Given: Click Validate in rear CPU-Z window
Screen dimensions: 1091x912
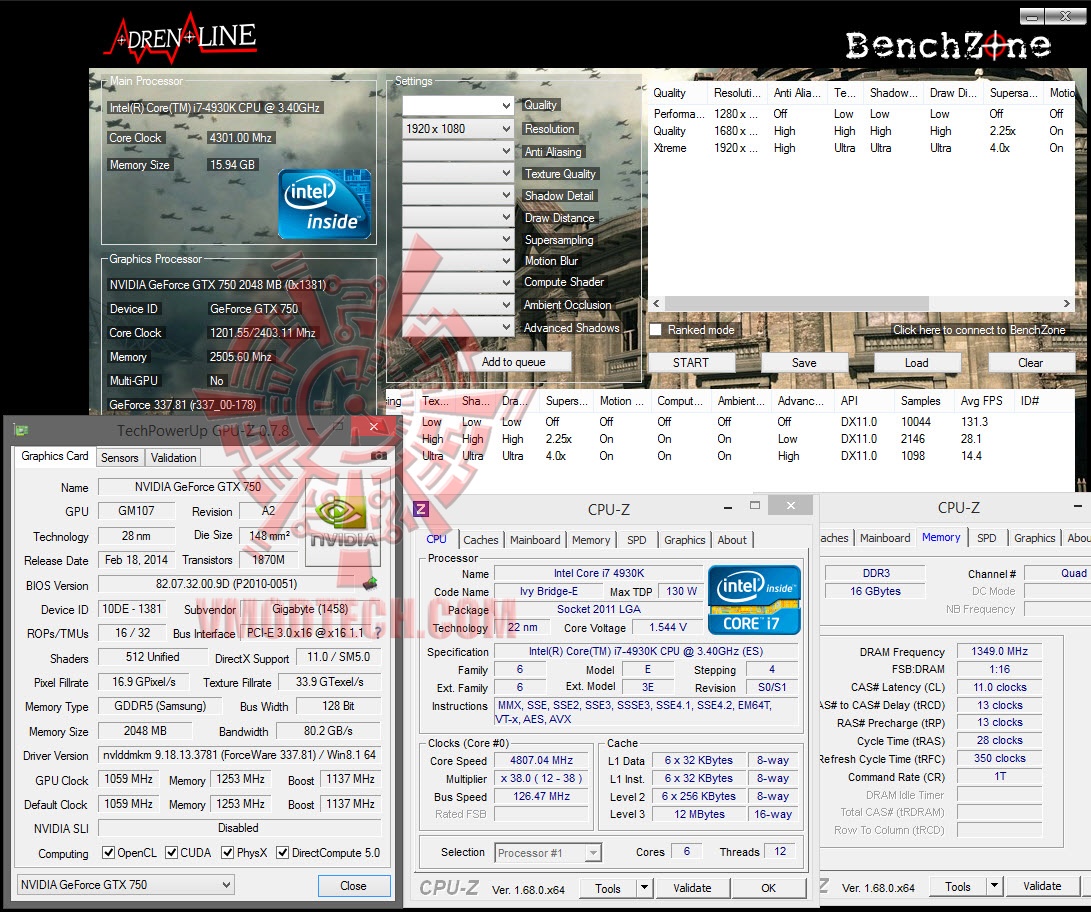Looking at the screenshot, I should click(1042, 886).
